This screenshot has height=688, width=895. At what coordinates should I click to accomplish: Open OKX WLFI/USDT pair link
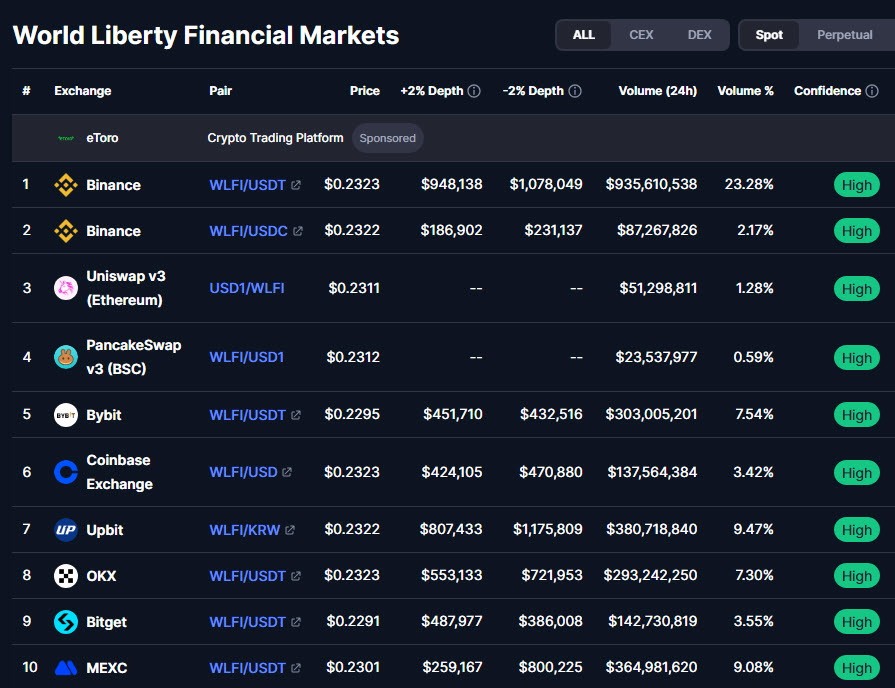(x=247, y=576)
